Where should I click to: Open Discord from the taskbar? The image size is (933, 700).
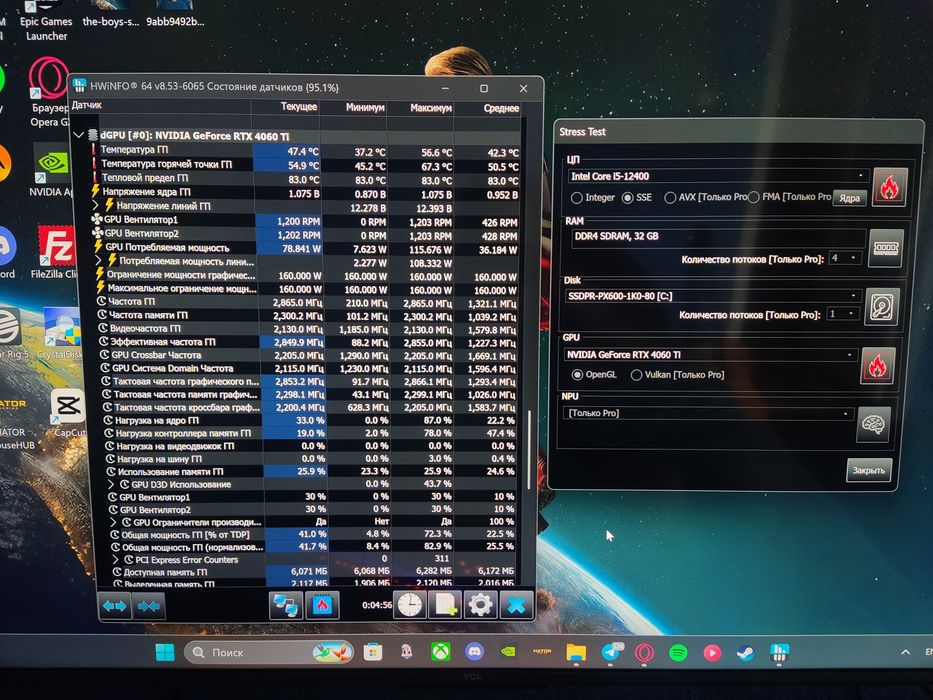coord(474,652)
